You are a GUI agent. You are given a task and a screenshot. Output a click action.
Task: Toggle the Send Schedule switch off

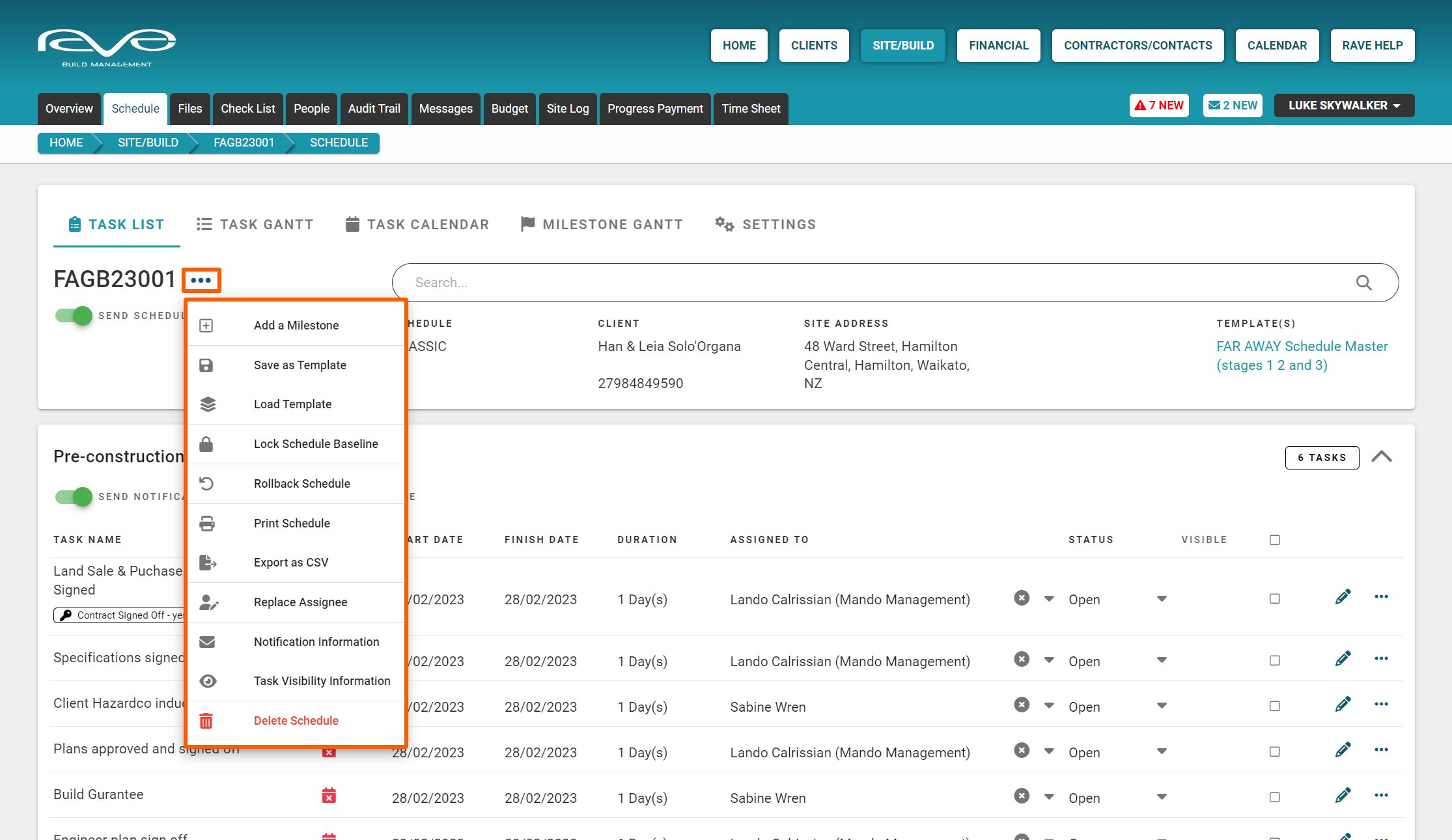click(74, 316)
